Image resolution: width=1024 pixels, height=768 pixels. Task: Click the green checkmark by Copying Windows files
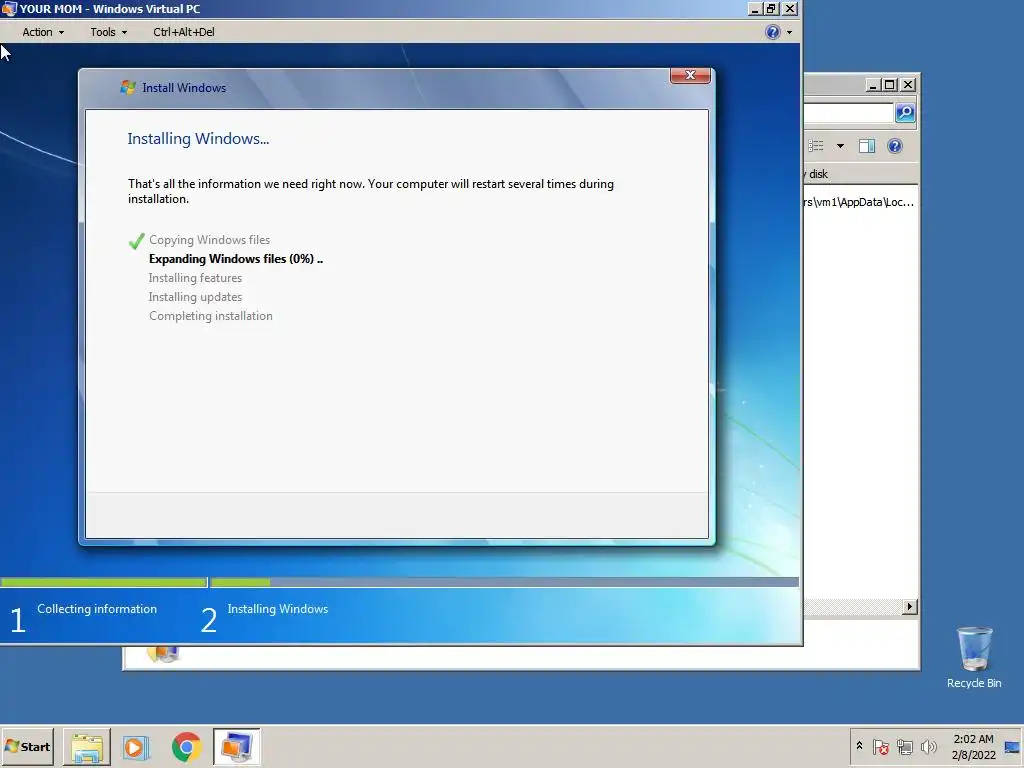coord(136,241)
